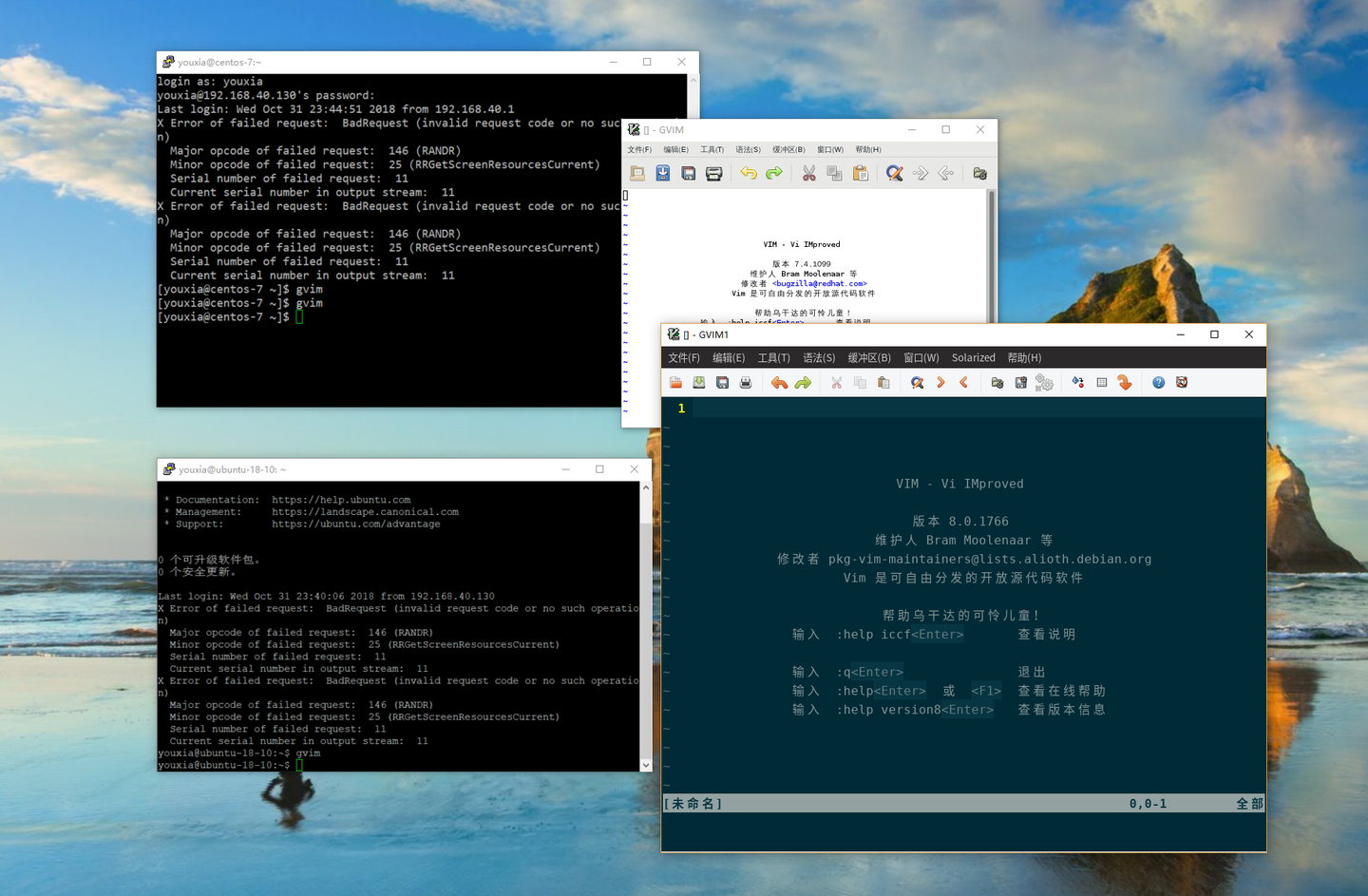The height and width of the screenshot is (896, 1368).
Task: Click the bugzilla@redhat.com link in GVIM
Action: (x=819, y=283)
